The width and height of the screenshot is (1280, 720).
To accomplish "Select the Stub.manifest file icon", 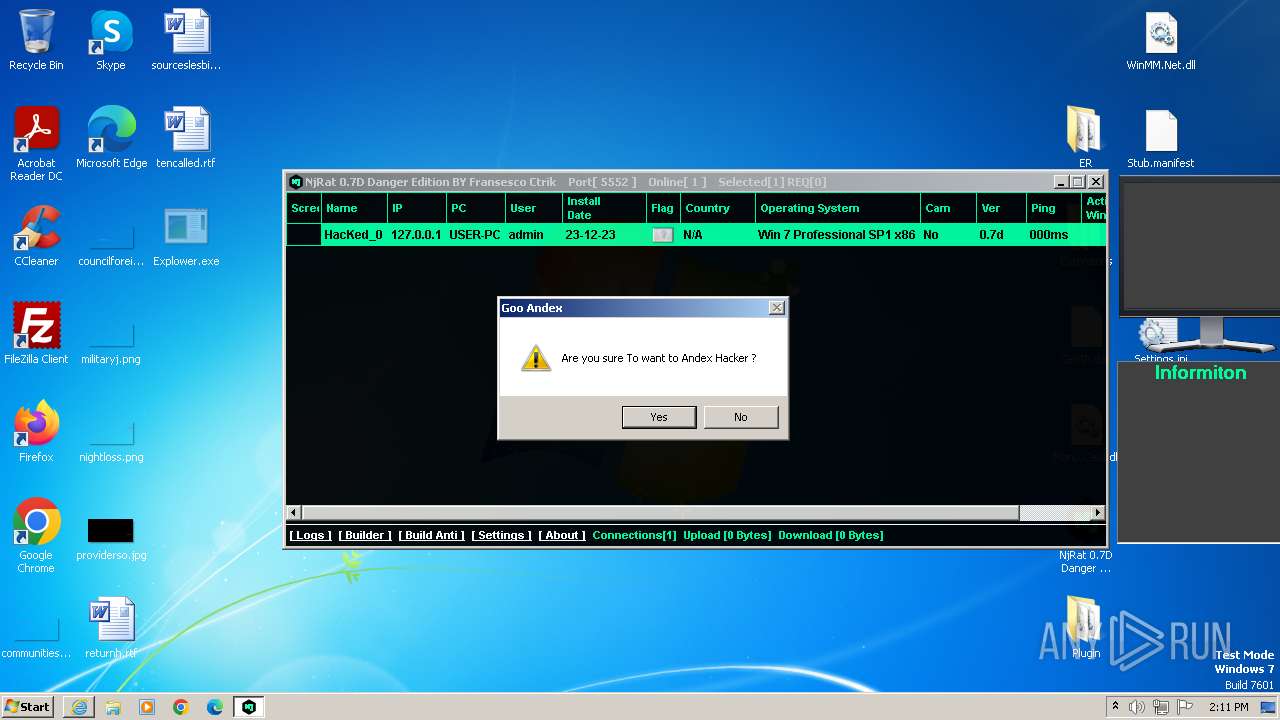I will point(1161,138).
